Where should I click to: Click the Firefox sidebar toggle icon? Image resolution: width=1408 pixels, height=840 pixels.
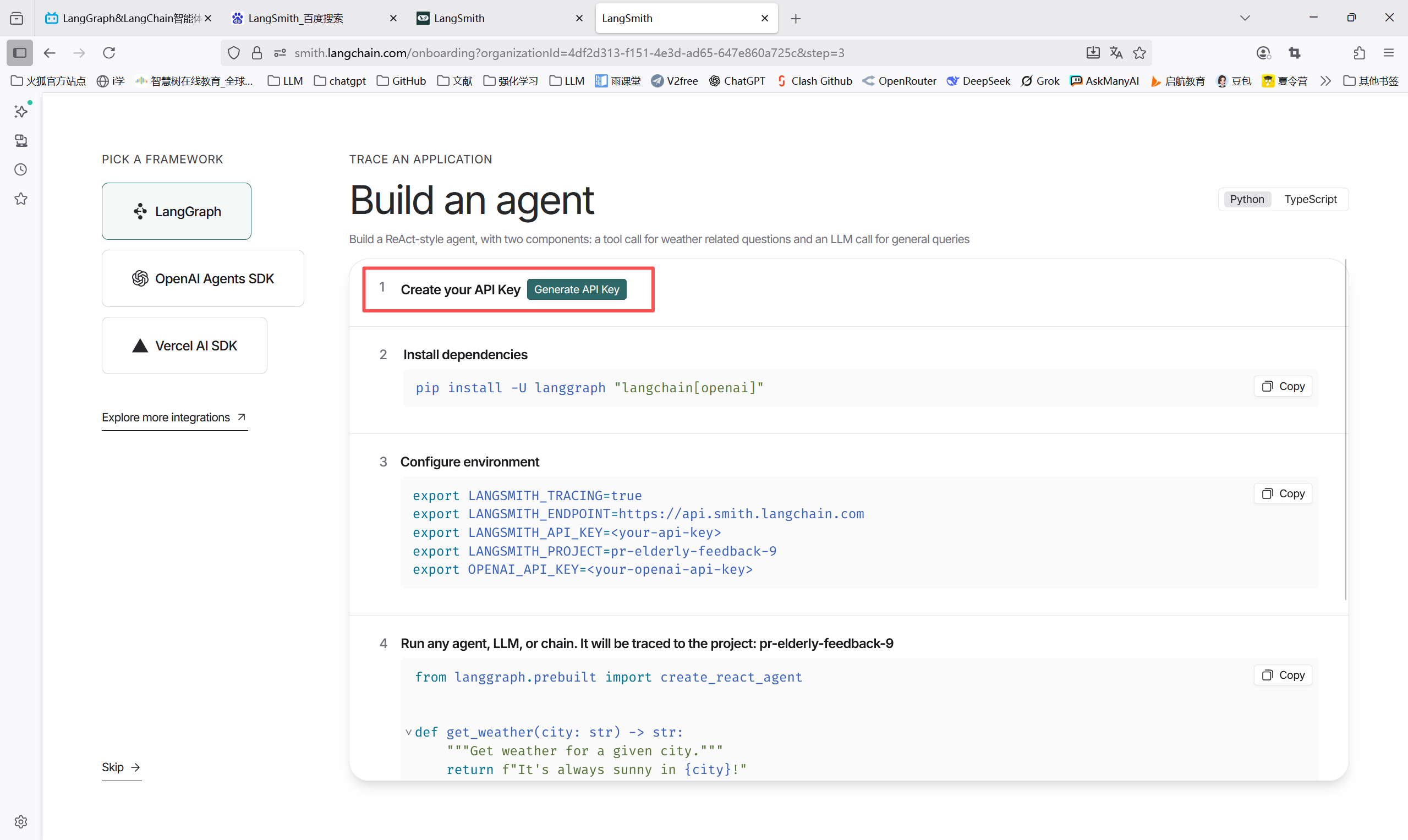click(19, 53)
